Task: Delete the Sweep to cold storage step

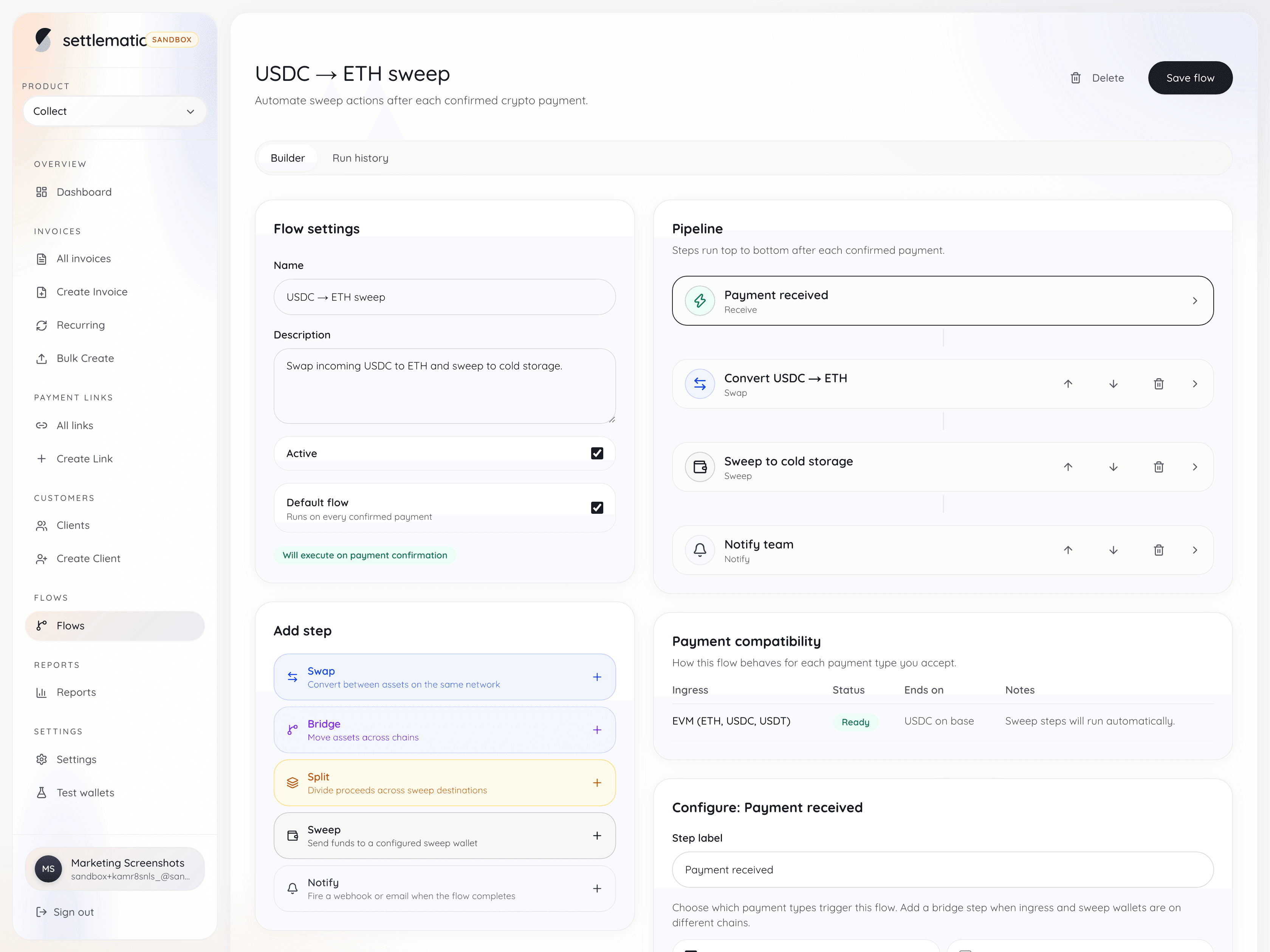Action: click(x=1158, y=467)
